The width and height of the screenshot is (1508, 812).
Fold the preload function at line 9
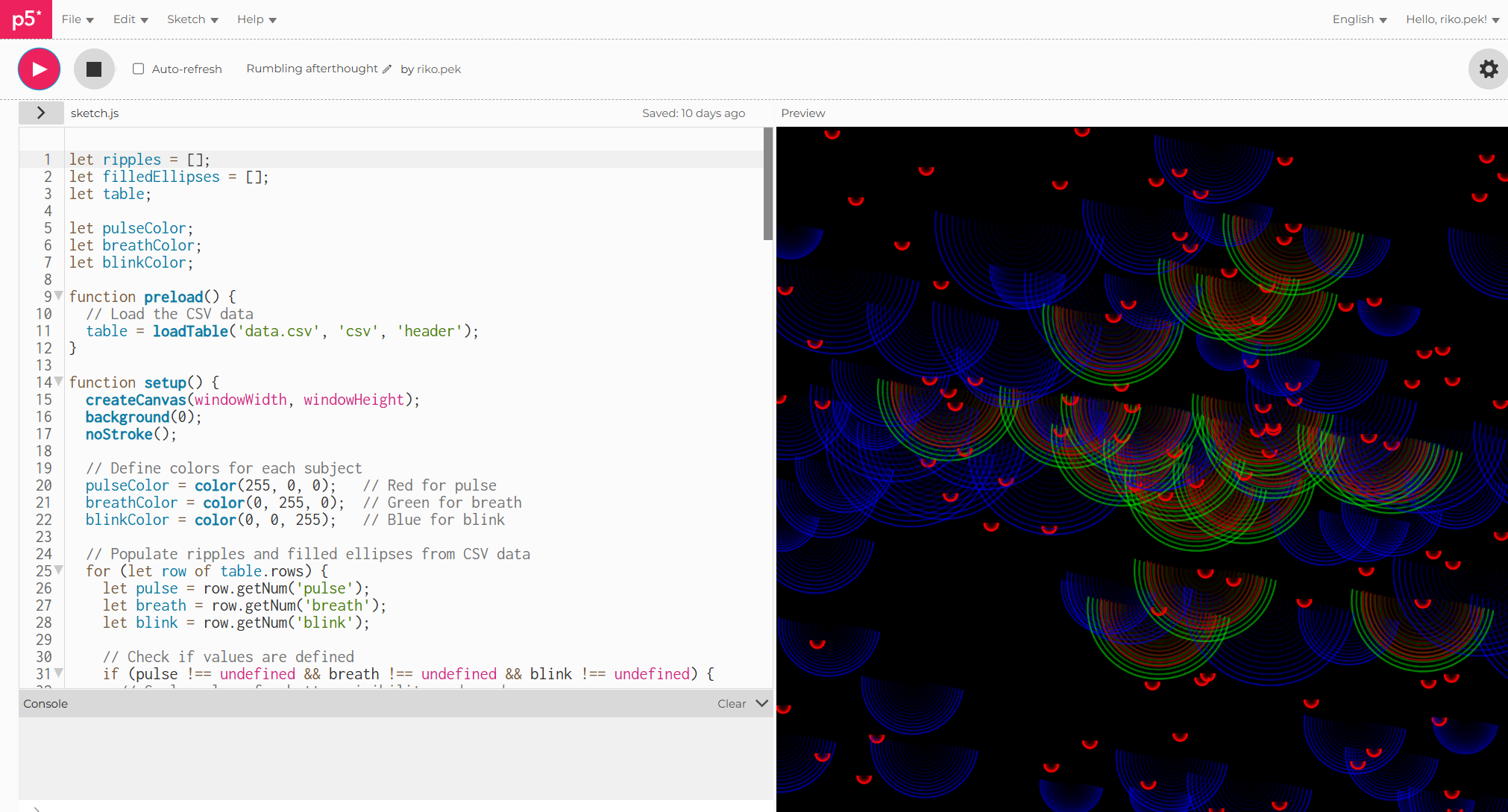point(59,296)
